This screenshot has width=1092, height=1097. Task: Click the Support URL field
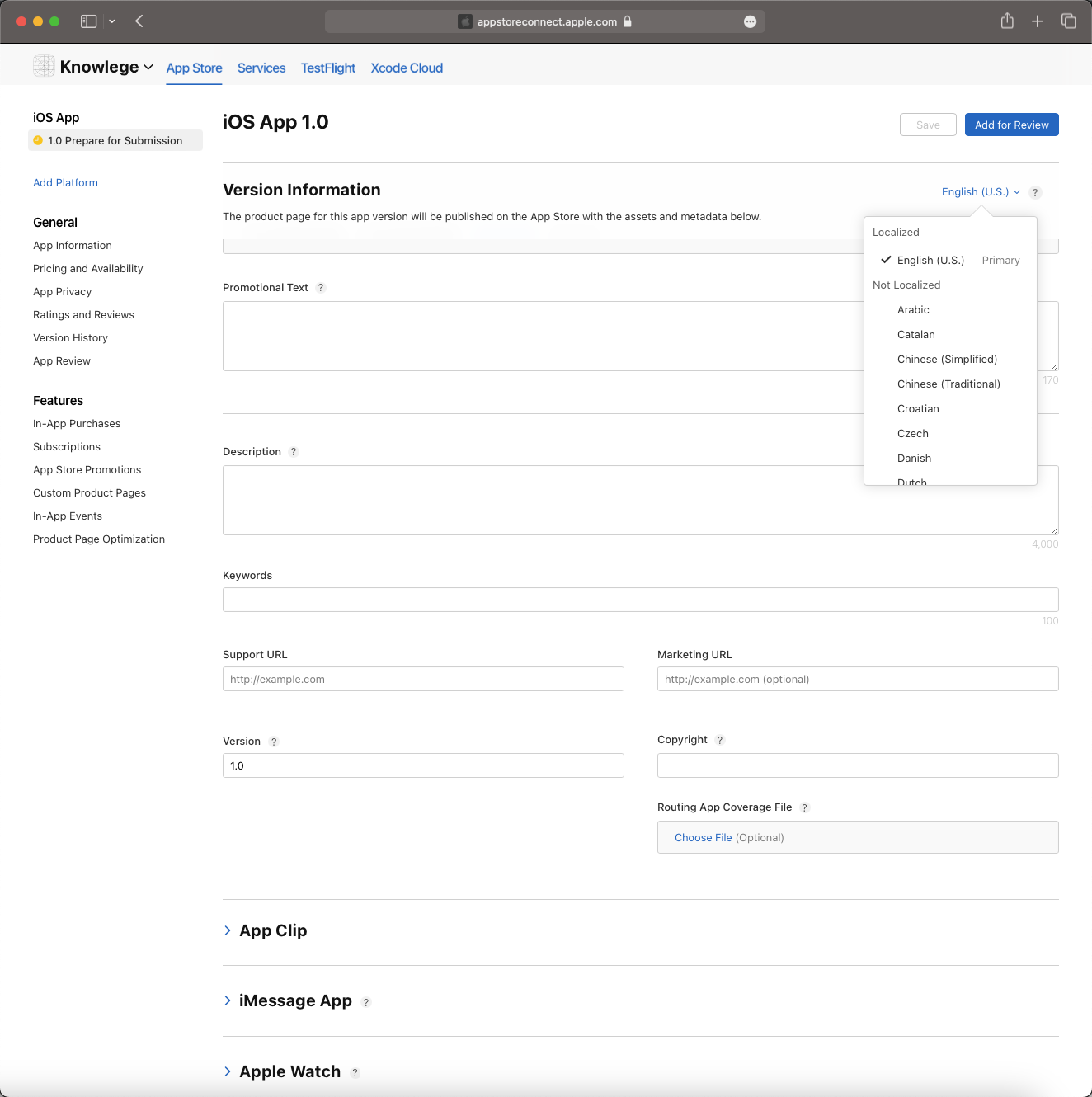click(x=423, y=679)
